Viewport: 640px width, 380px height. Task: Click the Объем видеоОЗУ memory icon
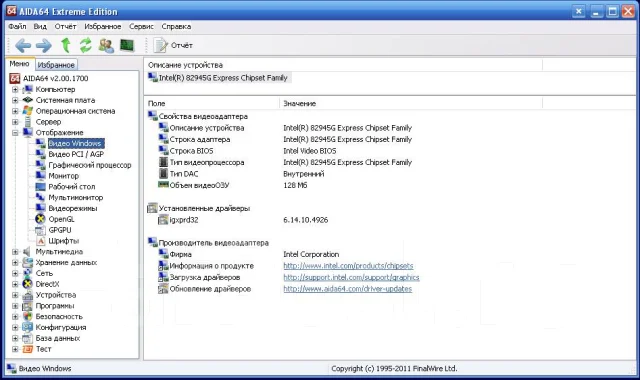[163, 185]
